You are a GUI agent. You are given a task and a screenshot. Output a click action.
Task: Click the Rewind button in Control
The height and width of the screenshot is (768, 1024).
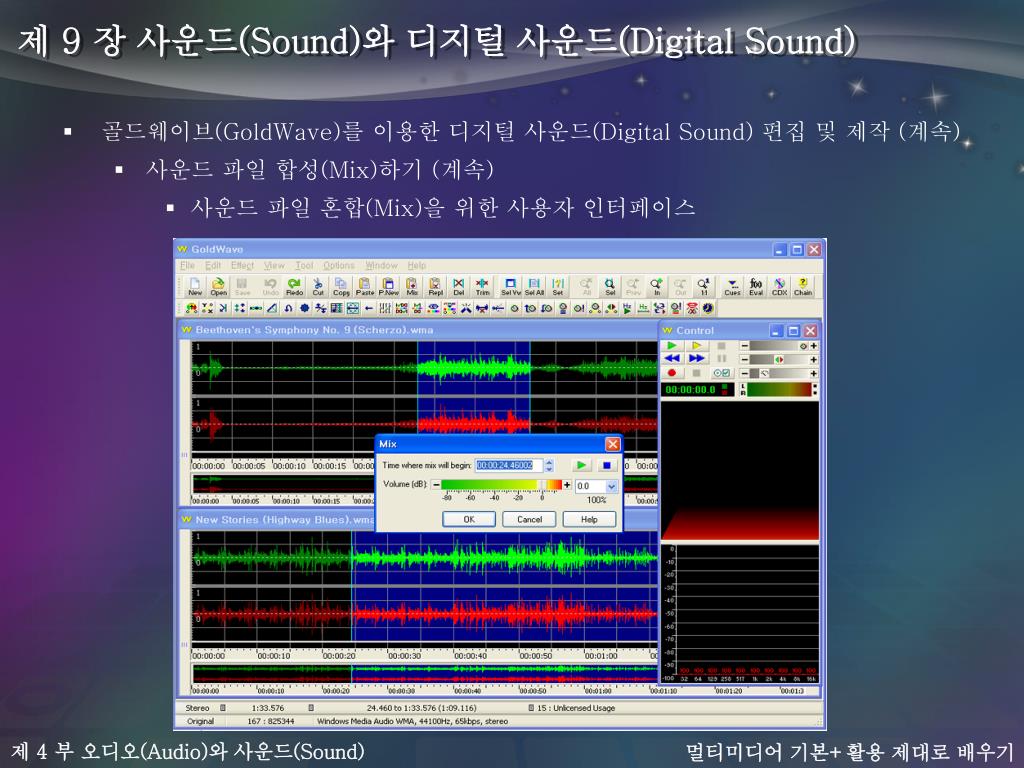672,359
